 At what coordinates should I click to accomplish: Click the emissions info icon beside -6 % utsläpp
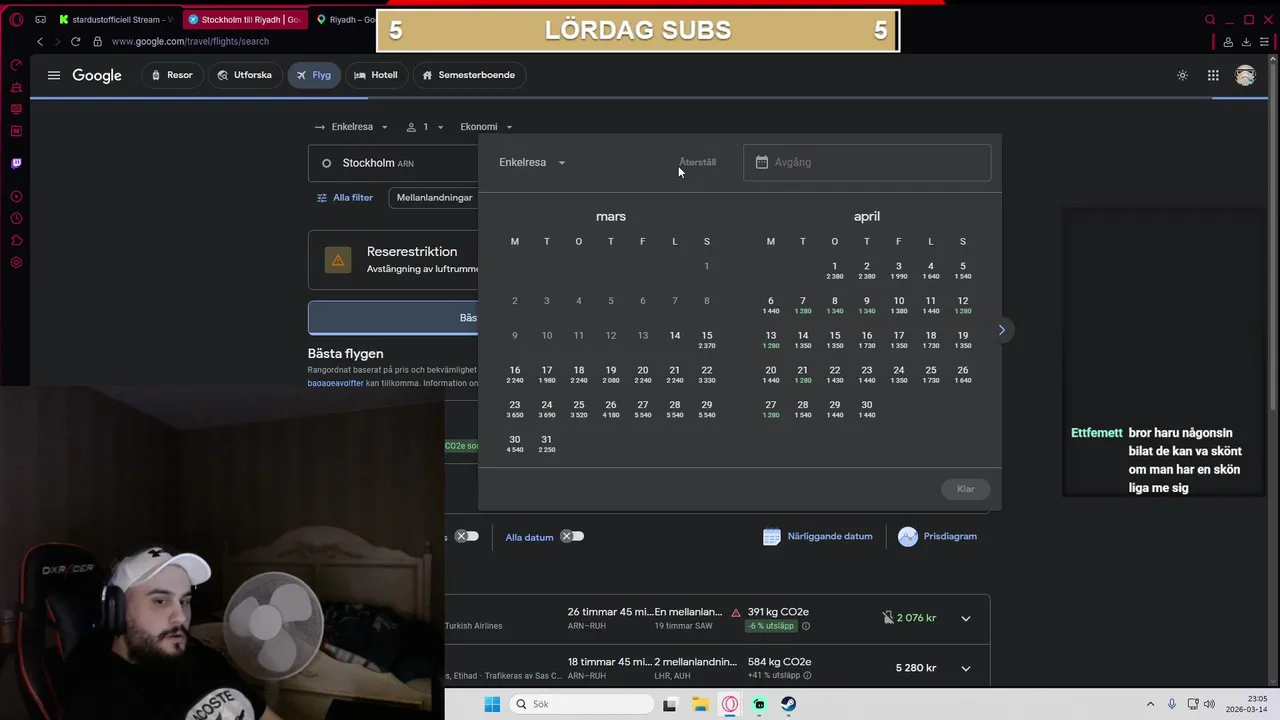coord(806,626)
